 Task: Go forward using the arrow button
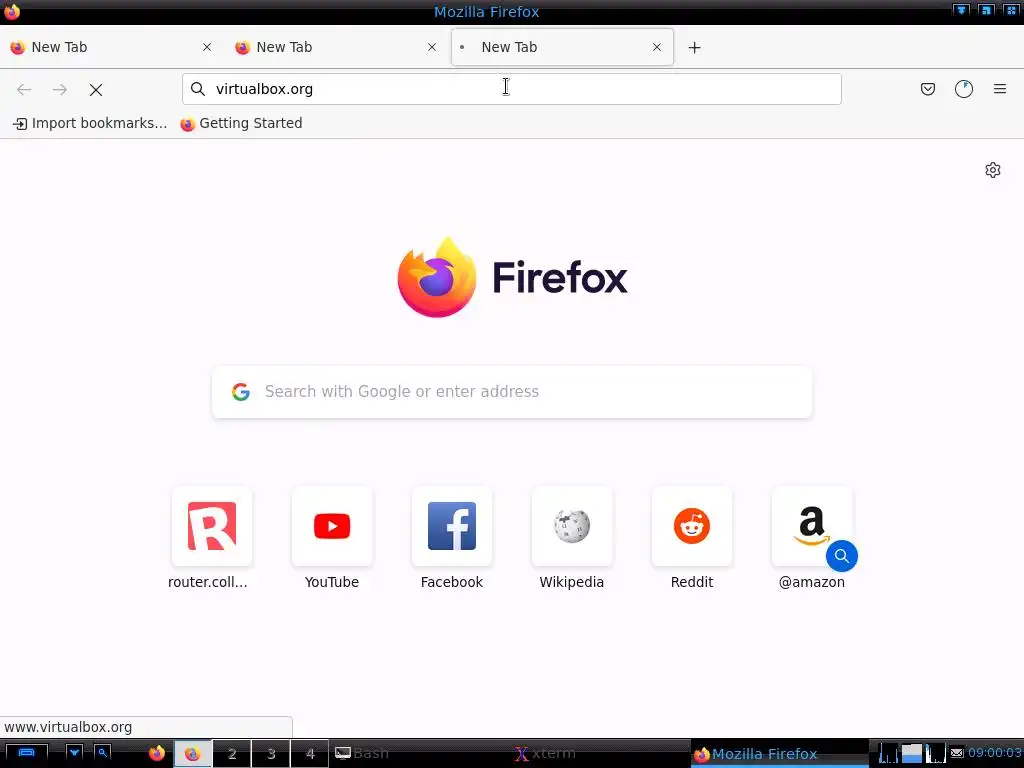[59, 89]
